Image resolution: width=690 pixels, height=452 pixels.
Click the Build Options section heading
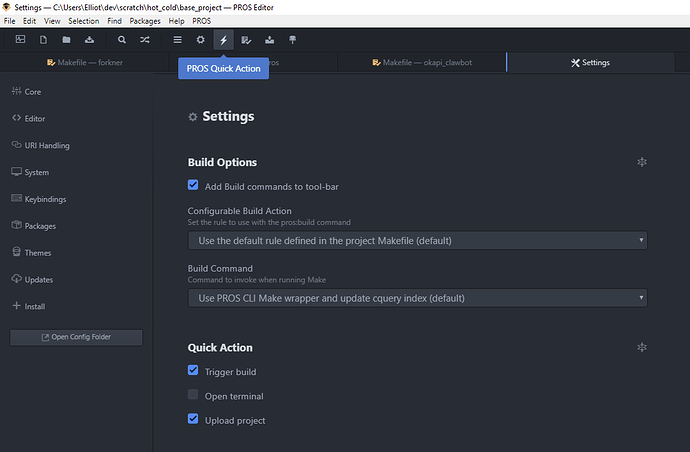222,162
